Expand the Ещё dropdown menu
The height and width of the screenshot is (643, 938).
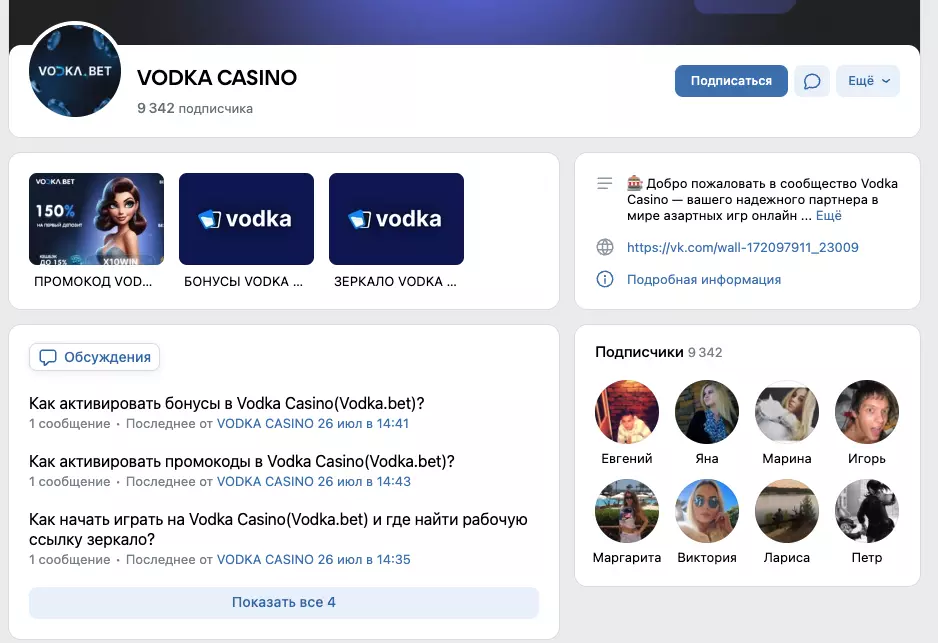coord(867,81)
